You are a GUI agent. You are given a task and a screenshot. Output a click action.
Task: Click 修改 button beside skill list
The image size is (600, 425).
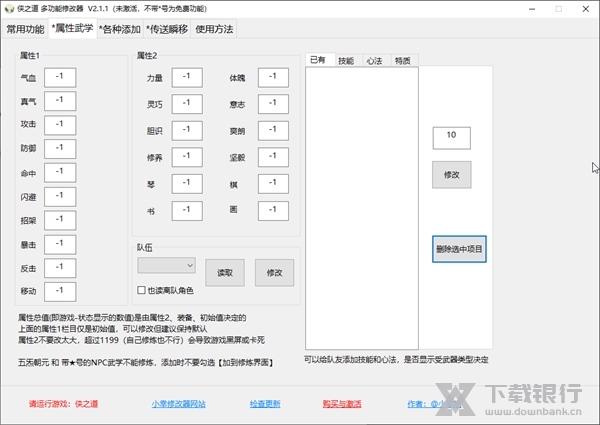(x=452, y=175)
